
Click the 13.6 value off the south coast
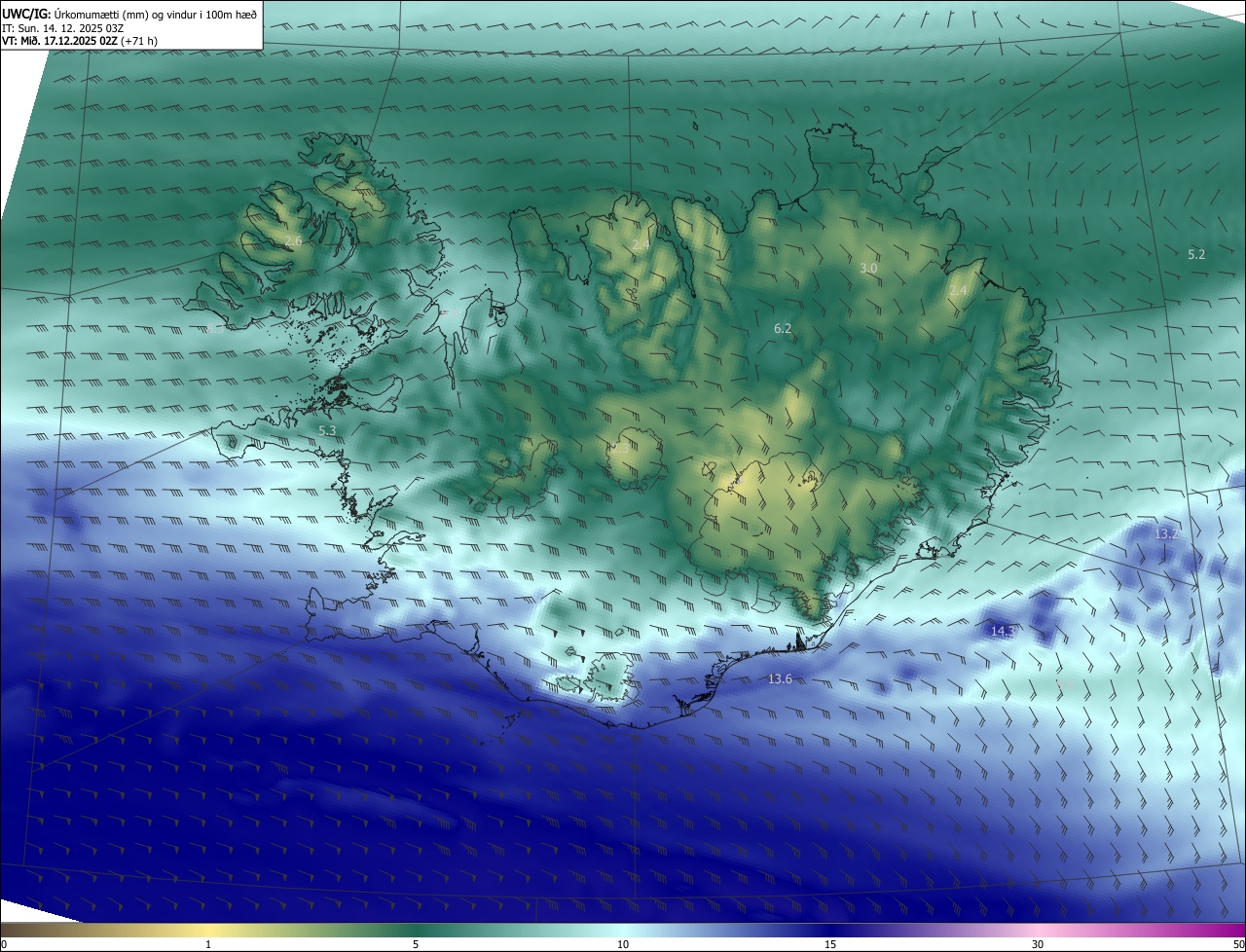click(780, 678)
